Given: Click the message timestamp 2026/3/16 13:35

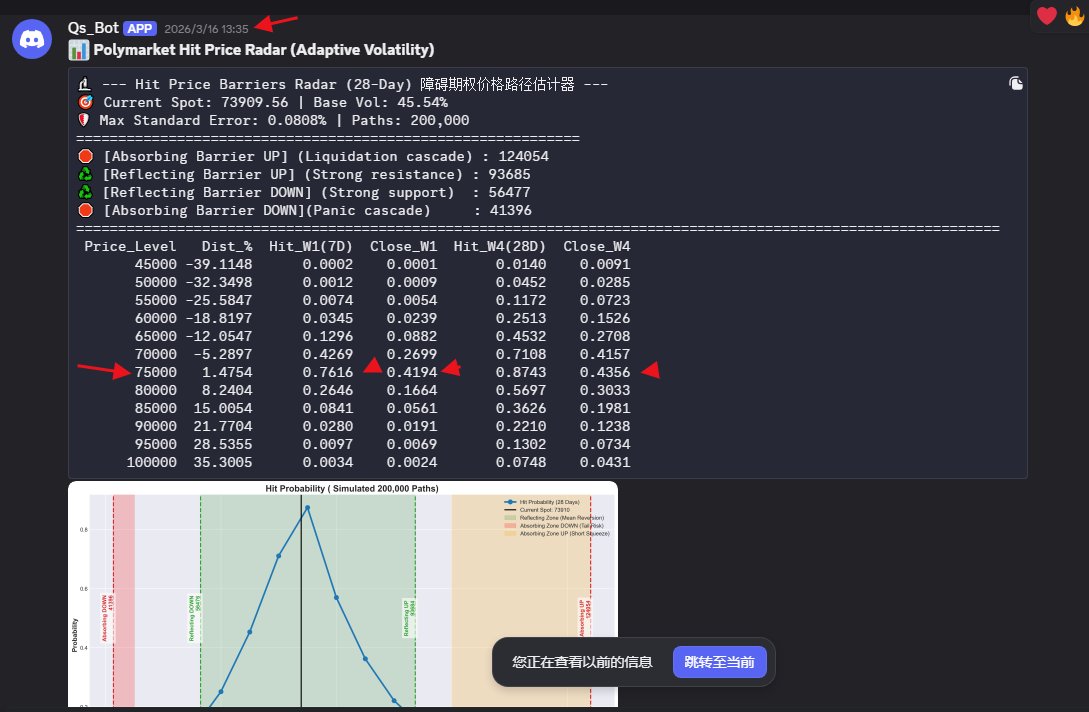Looking at the screenshot, I should (x=206, y=28).
